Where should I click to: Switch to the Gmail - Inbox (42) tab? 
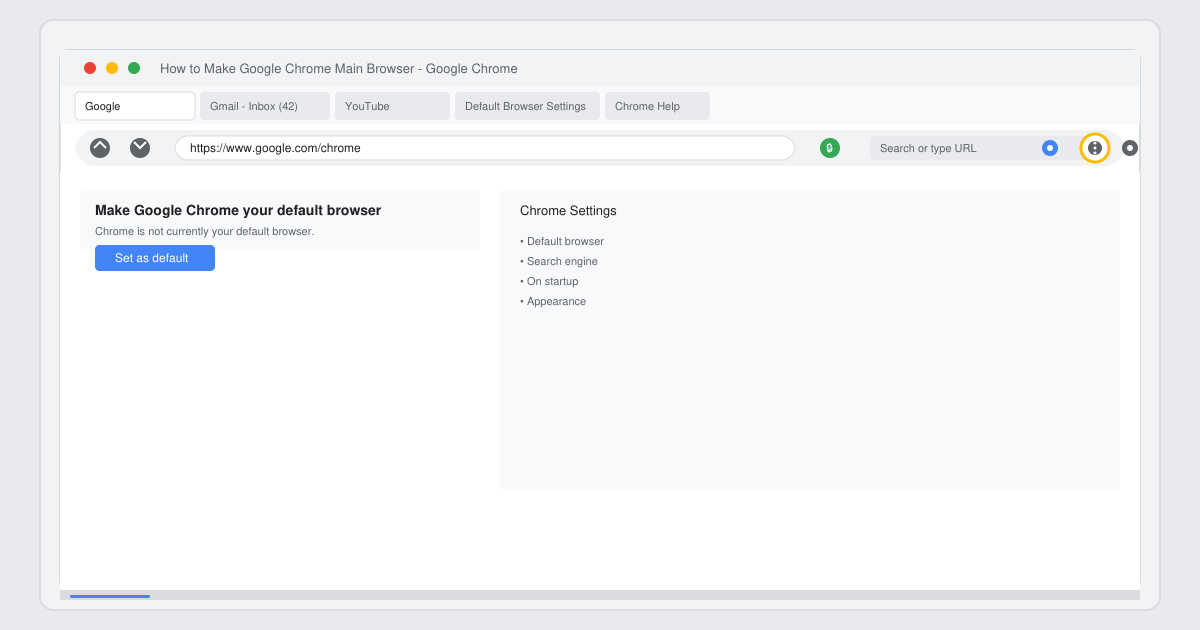coord(265,106)
